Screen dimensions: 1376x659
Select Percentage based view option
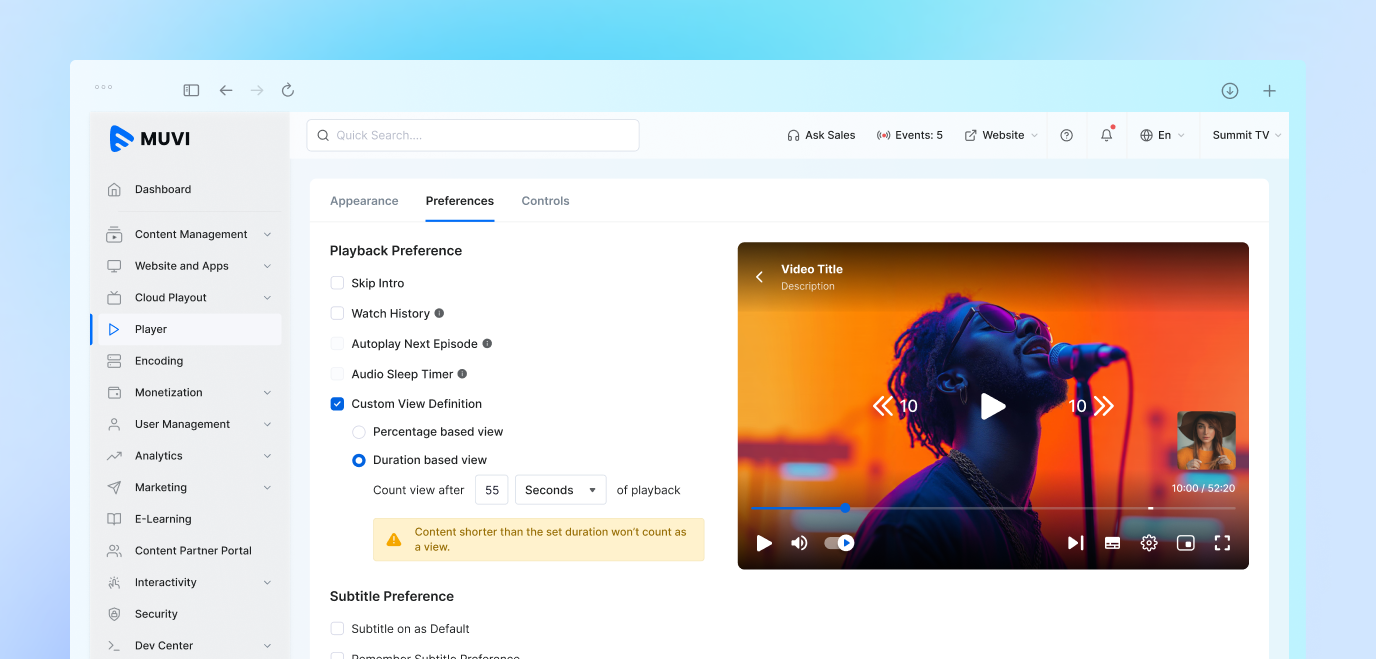click(x=359, y=432)
